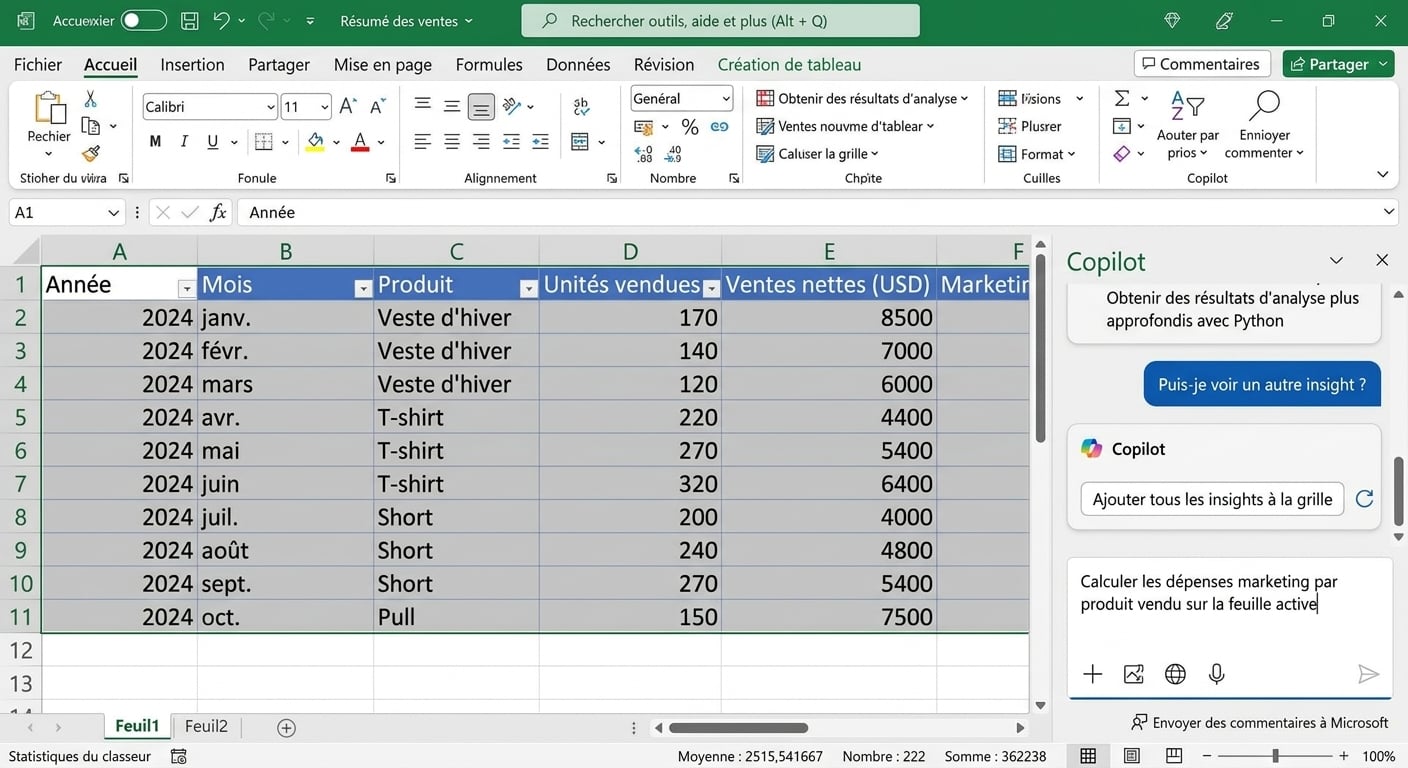Click the Format Painter brush icon
This screenshot has height=768, width=1408.
point(91,154)
